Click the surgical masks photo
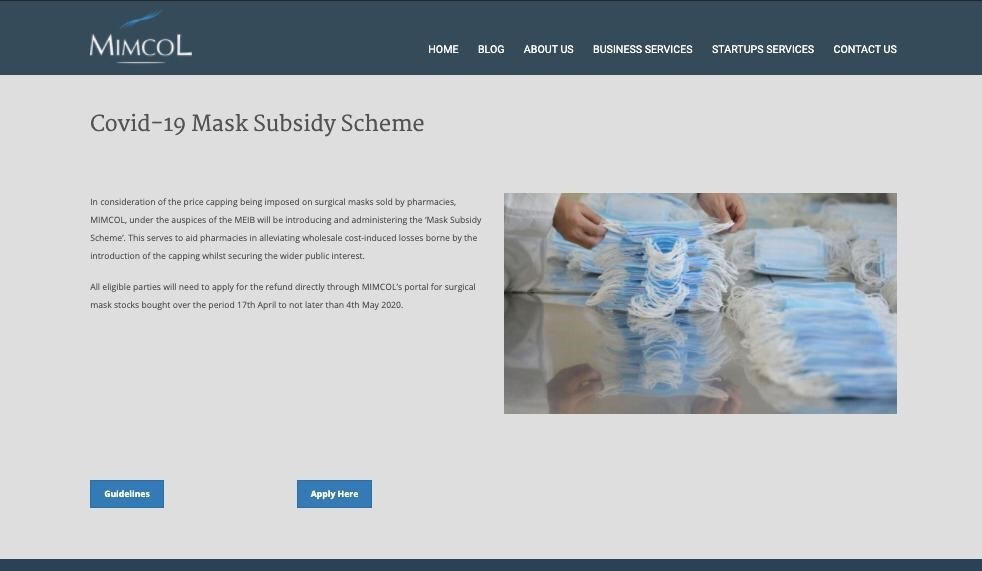Screen dimensions: 982x571 pos(700,303)
